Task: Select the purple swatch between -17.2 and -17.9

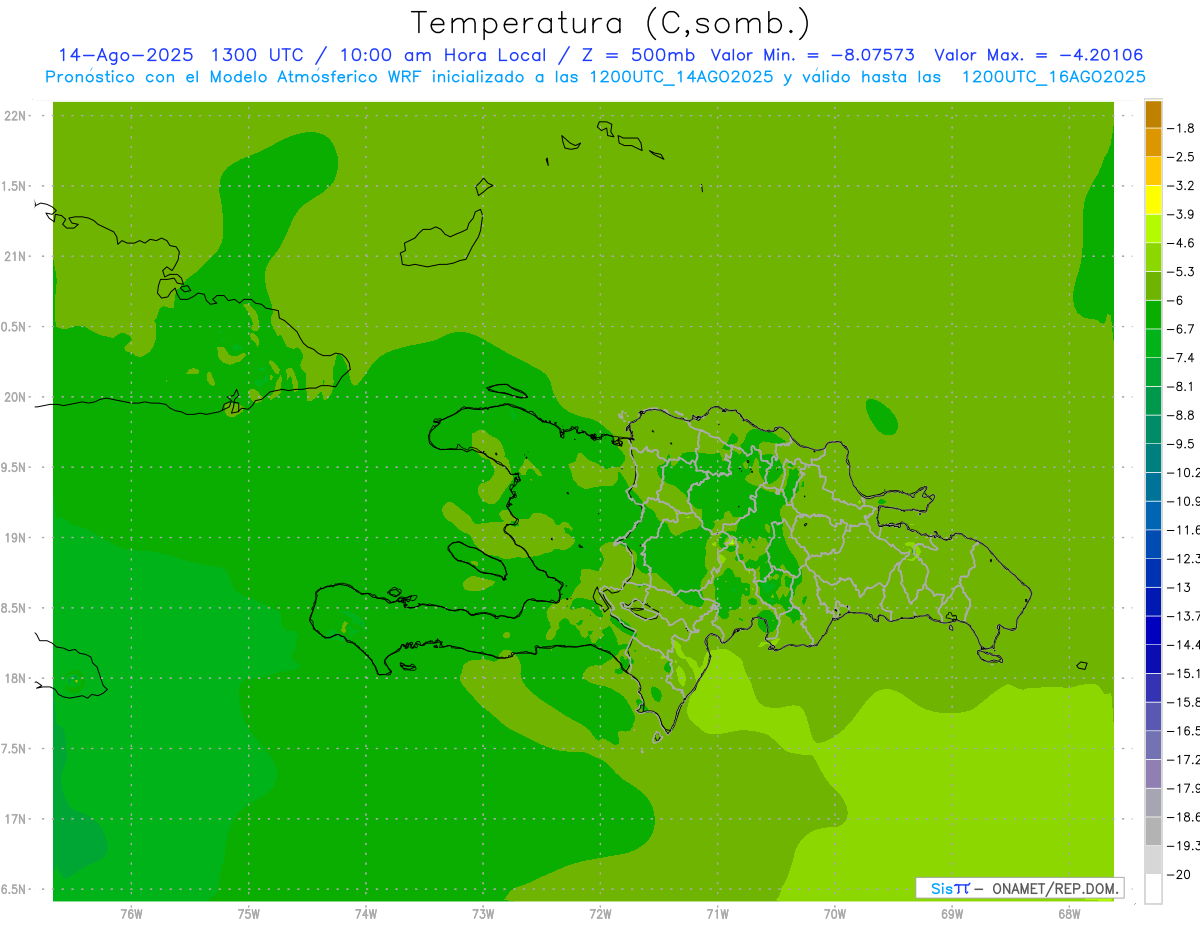Action: coord(1153,774)
